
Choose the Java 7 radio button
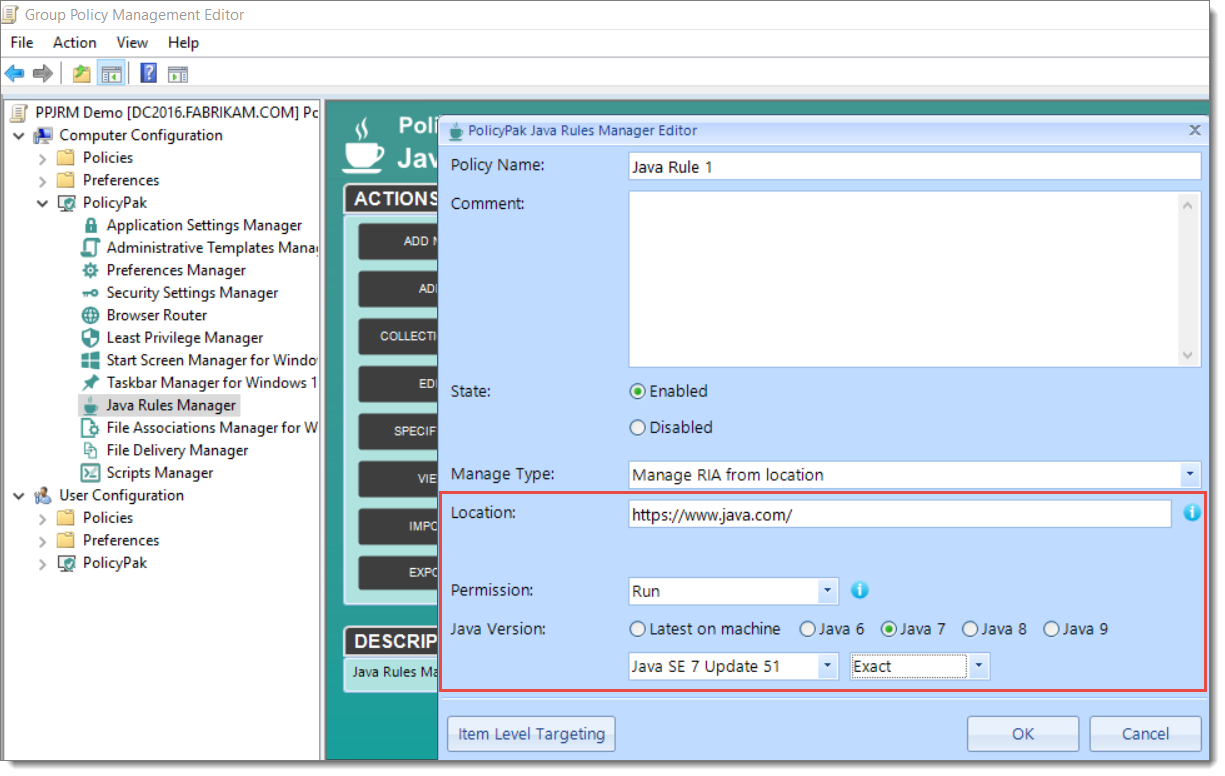(889, 629)
